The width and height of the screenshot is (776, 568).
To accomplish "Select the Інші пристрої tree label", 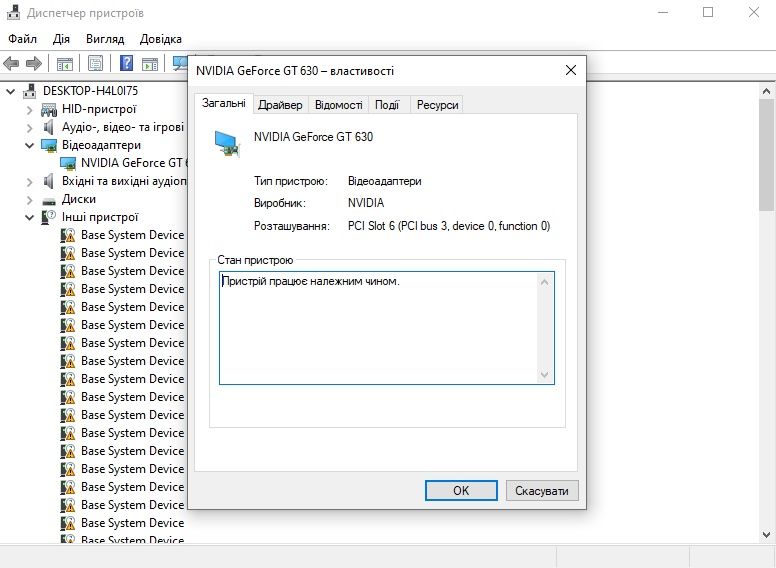I will pyautogui.click(x=100, y=217).
